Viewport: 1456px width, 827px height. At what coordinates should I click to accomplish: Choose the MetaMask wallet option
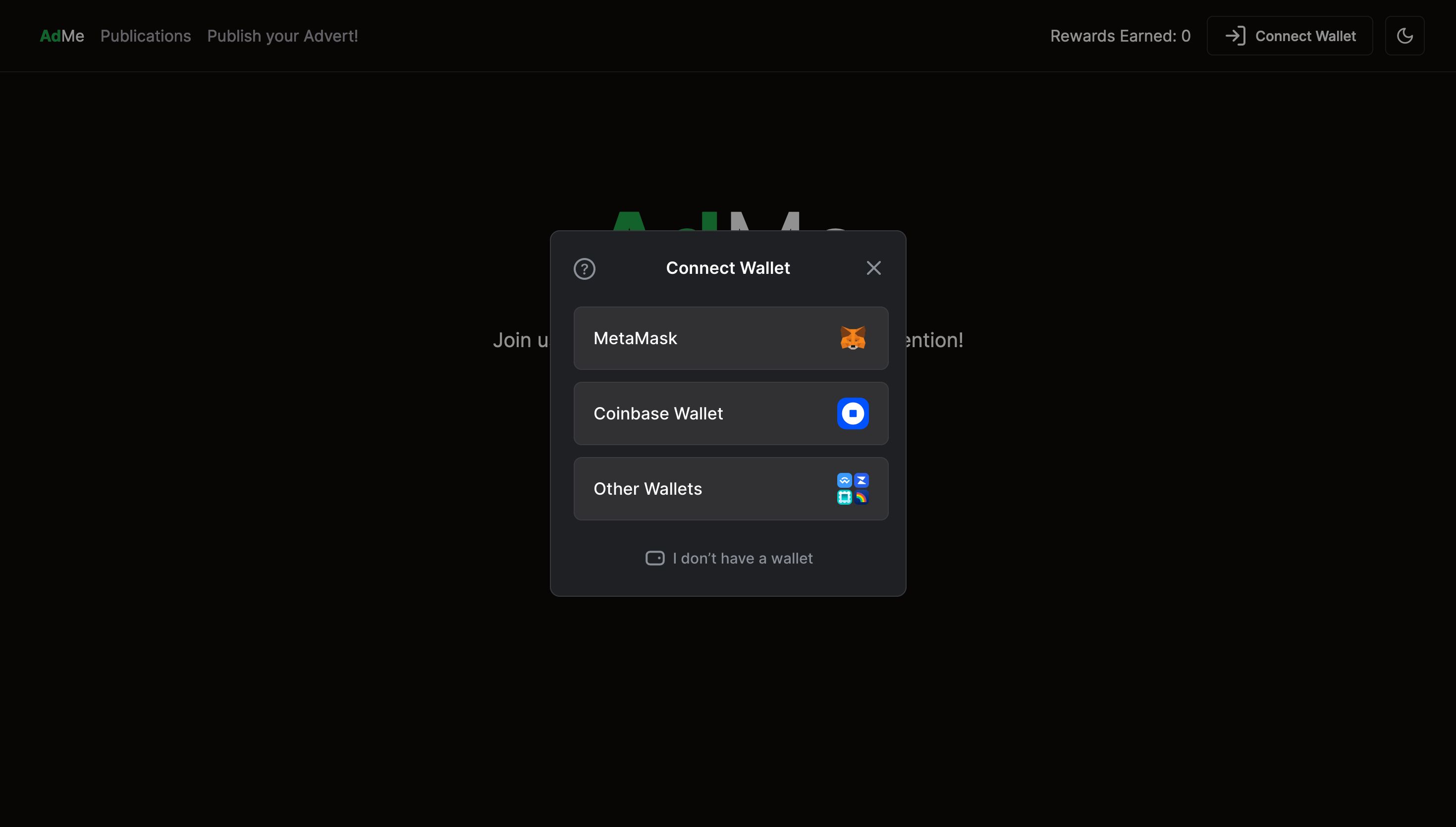coord(731,338)
